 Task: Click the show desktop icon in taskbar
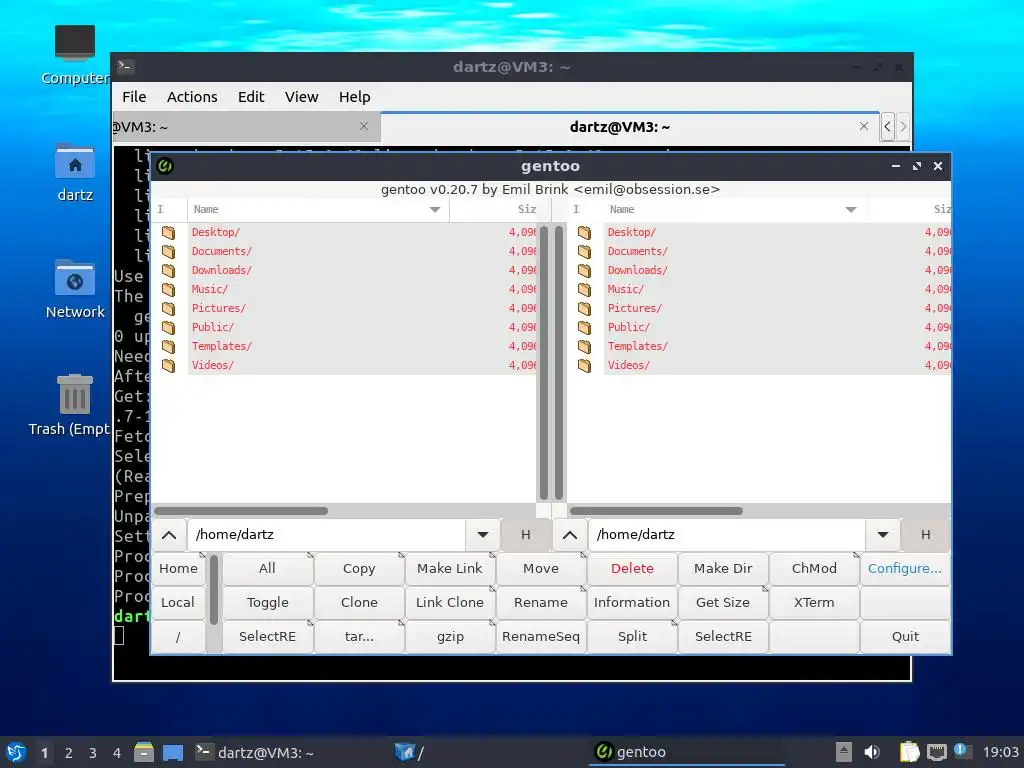point(173,752)
